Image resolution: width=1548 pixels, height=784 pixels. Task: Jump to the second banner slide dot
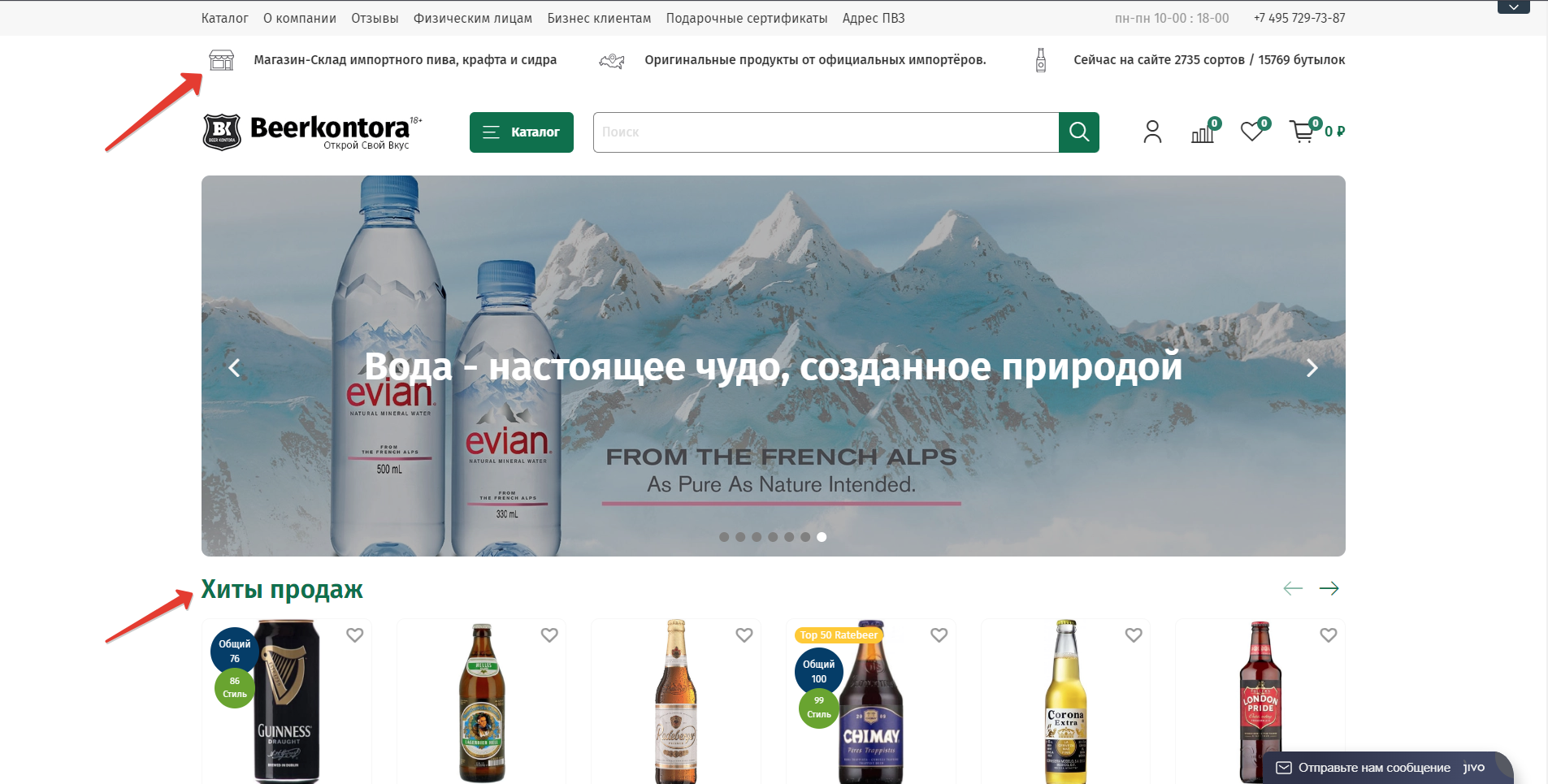(x=740, y=537)
